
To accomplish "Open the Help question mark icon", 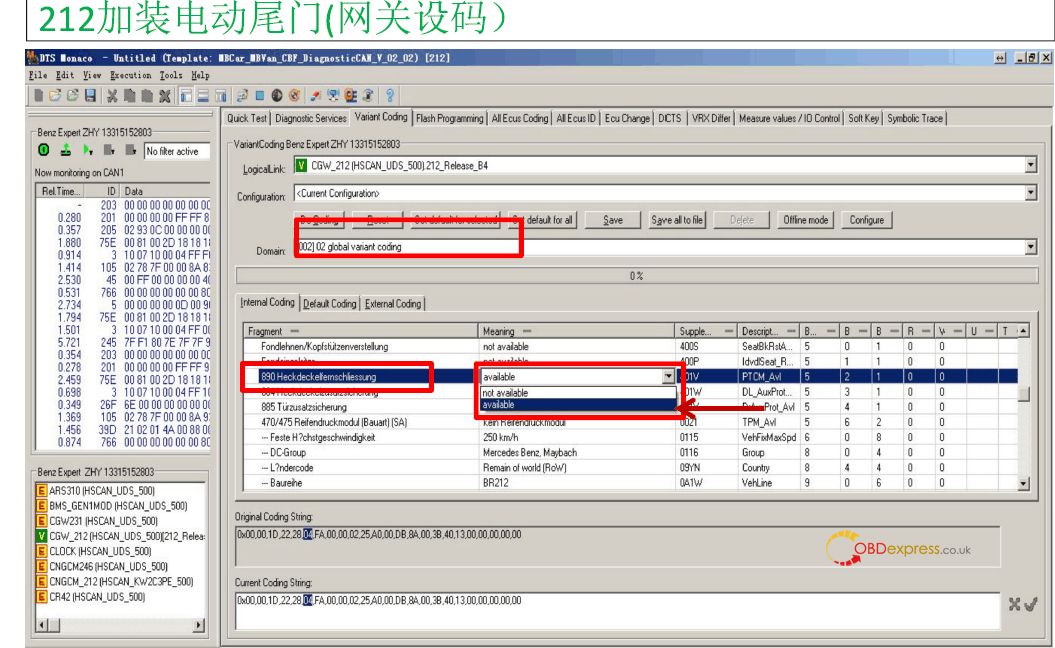I will [x=389, y=96].
